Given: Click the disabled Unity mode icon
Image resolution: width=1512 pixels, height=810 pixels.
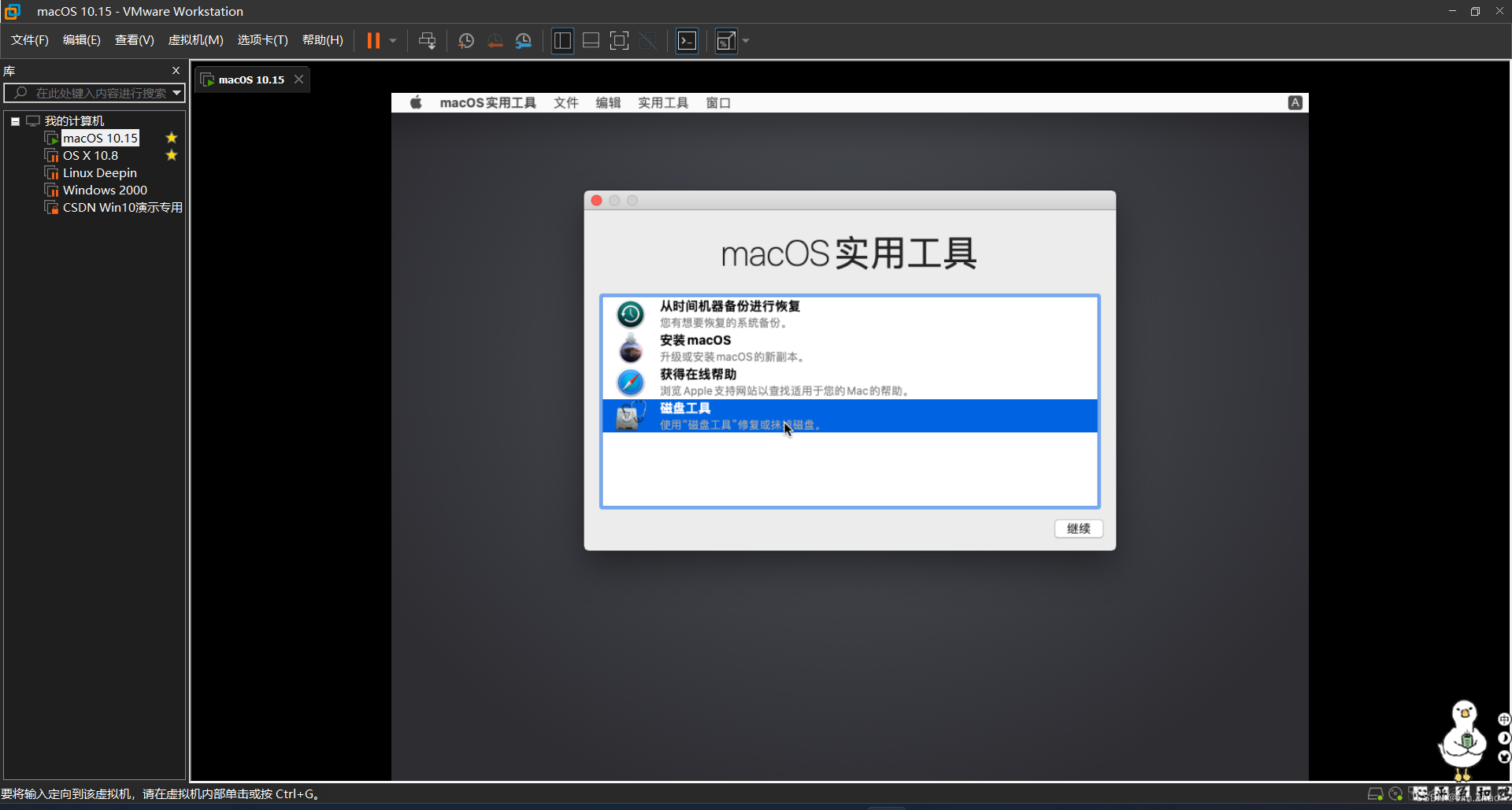Looking at the screenshot, I should 648,41.
